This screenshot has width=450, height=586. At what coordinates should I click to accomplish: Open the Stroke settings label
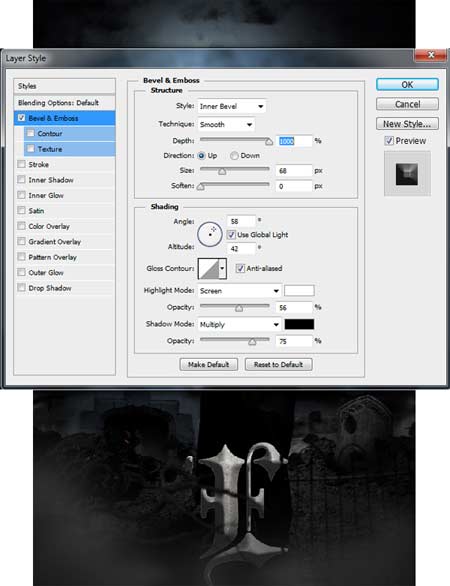pos(38,164)
